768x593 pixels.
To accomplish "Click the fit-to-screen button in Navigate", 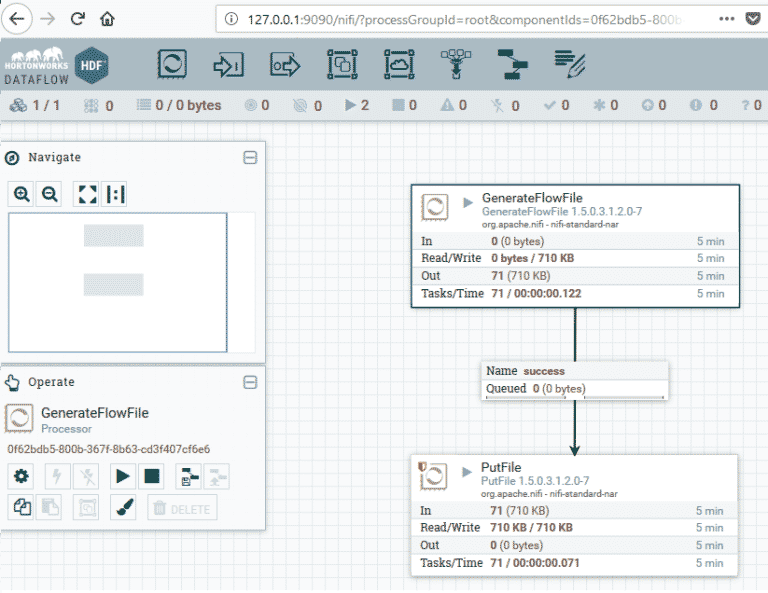I will coord(87,194).
